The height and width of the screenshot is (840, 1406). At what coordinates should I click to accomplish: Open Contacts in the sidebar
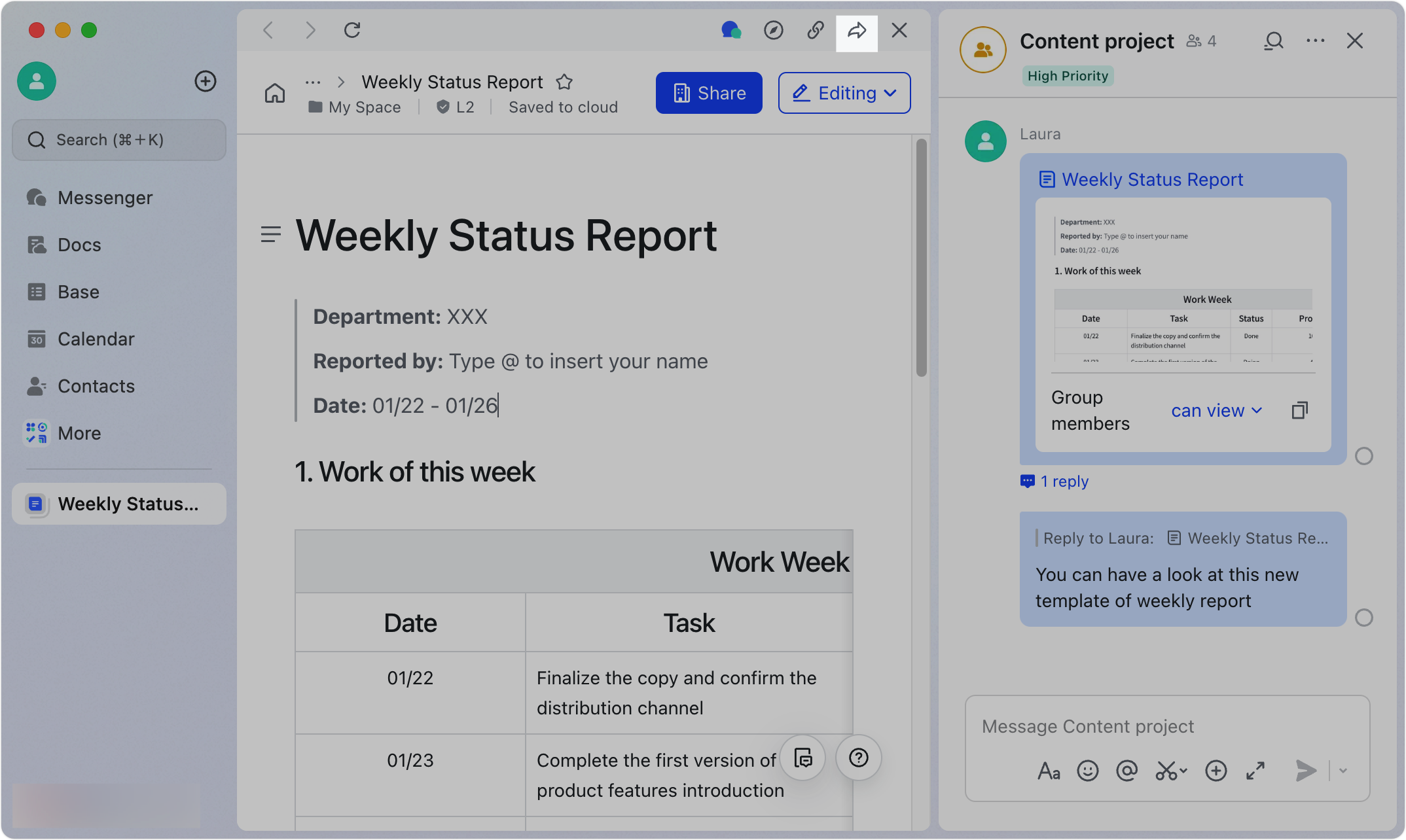[x=96, y=385]
